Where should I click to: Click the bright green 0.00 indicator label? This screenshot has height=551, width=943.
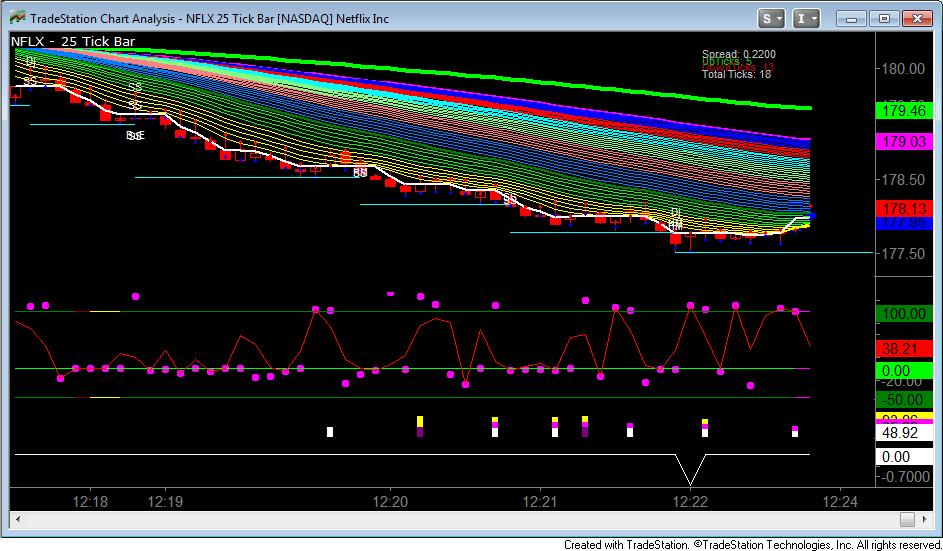coord(904,371)
